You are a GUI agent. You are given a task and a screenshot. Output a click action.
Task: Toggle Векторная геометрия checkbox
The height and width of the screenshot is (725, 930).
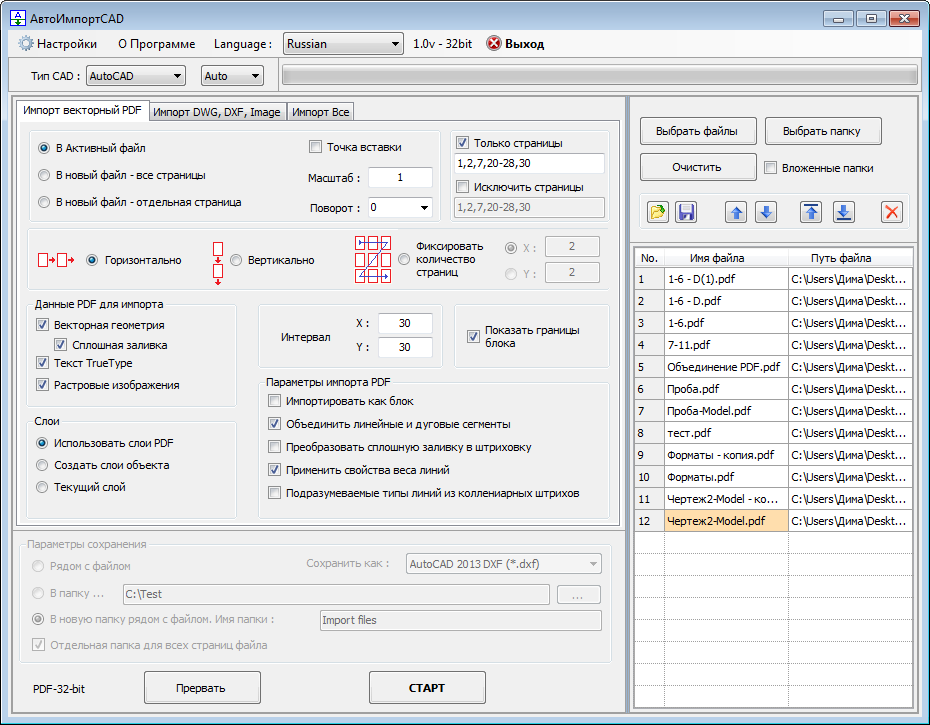click(42, 325)
